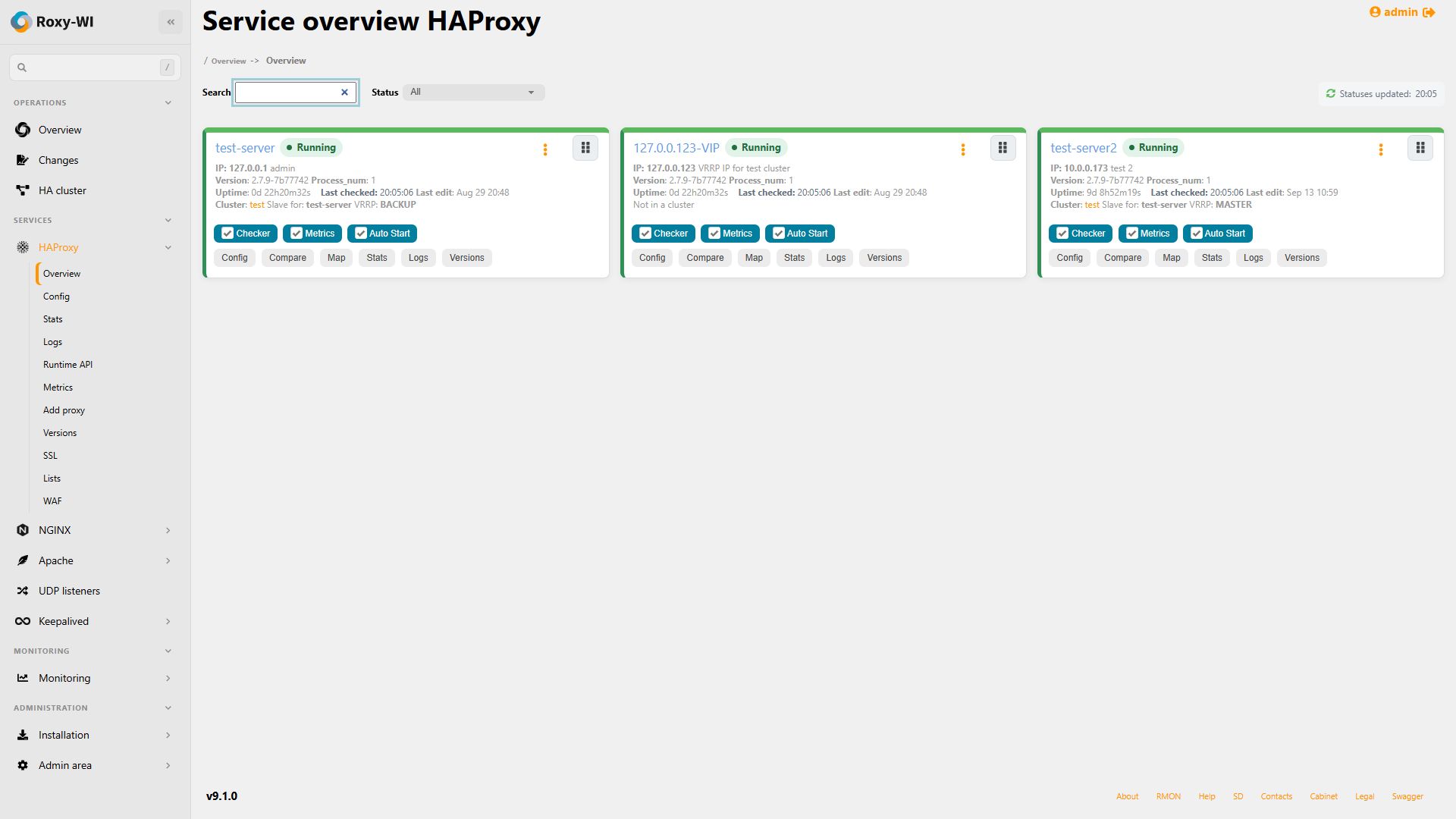Expand the Admin area submenu chevron
Screen dimensions: 1456x819
tap(168, 765)
